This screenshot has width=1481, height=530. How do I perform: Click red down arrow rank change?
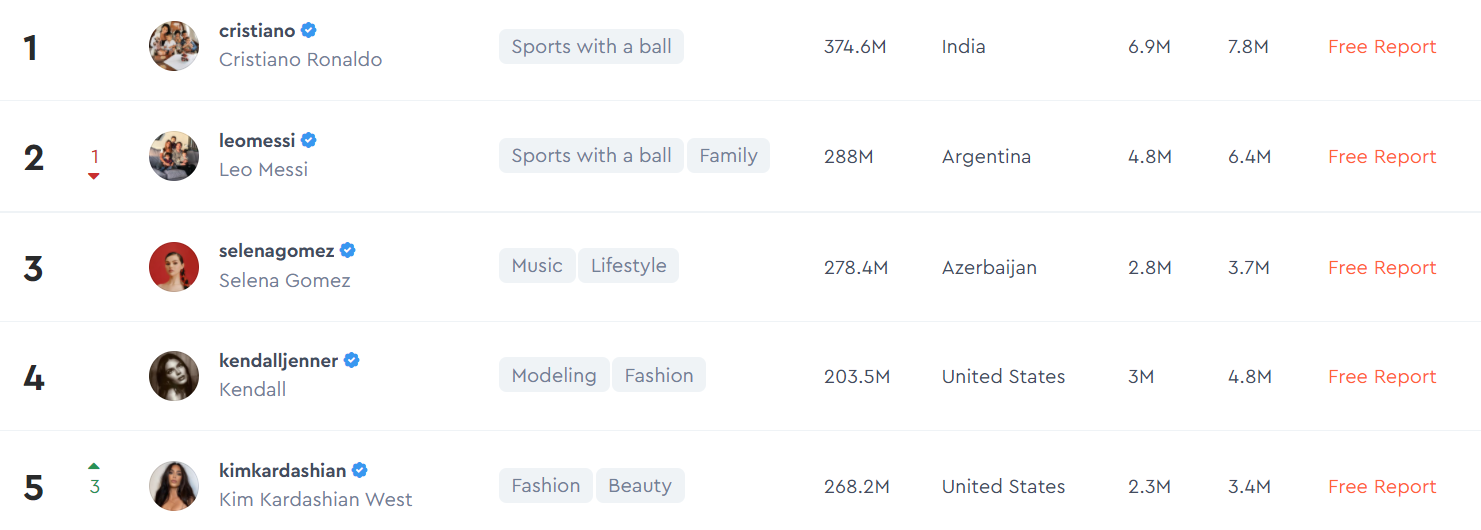94,176
